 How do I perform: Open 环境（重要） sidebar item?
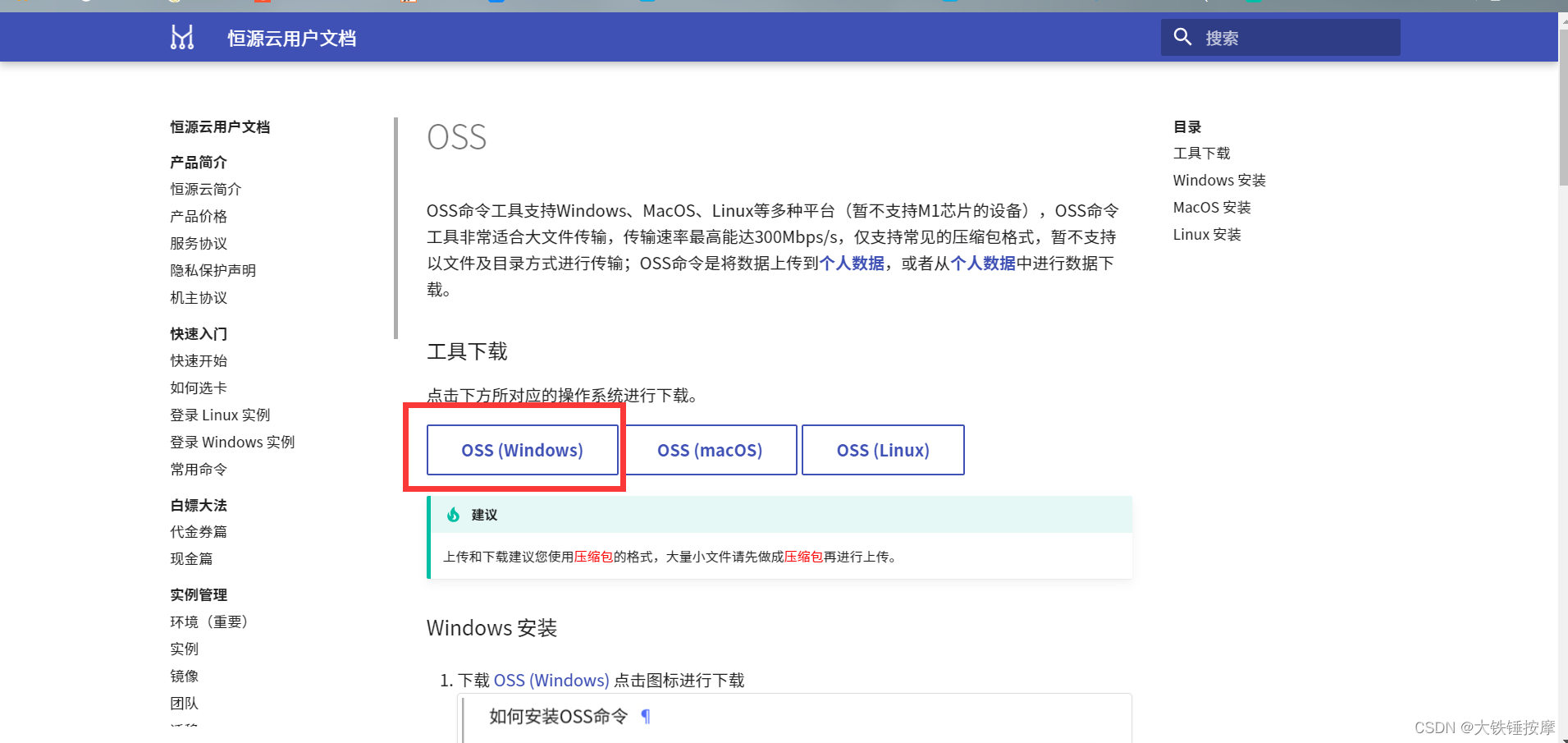coord(209,622)
